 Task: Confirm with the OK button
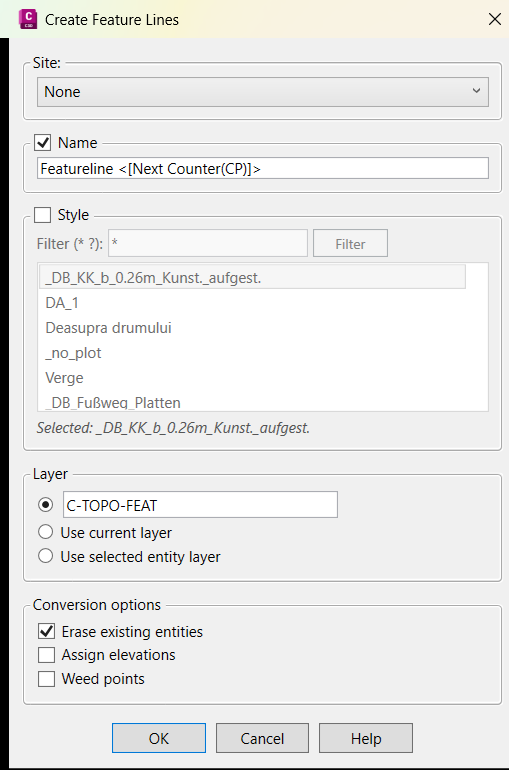point(159,738)
